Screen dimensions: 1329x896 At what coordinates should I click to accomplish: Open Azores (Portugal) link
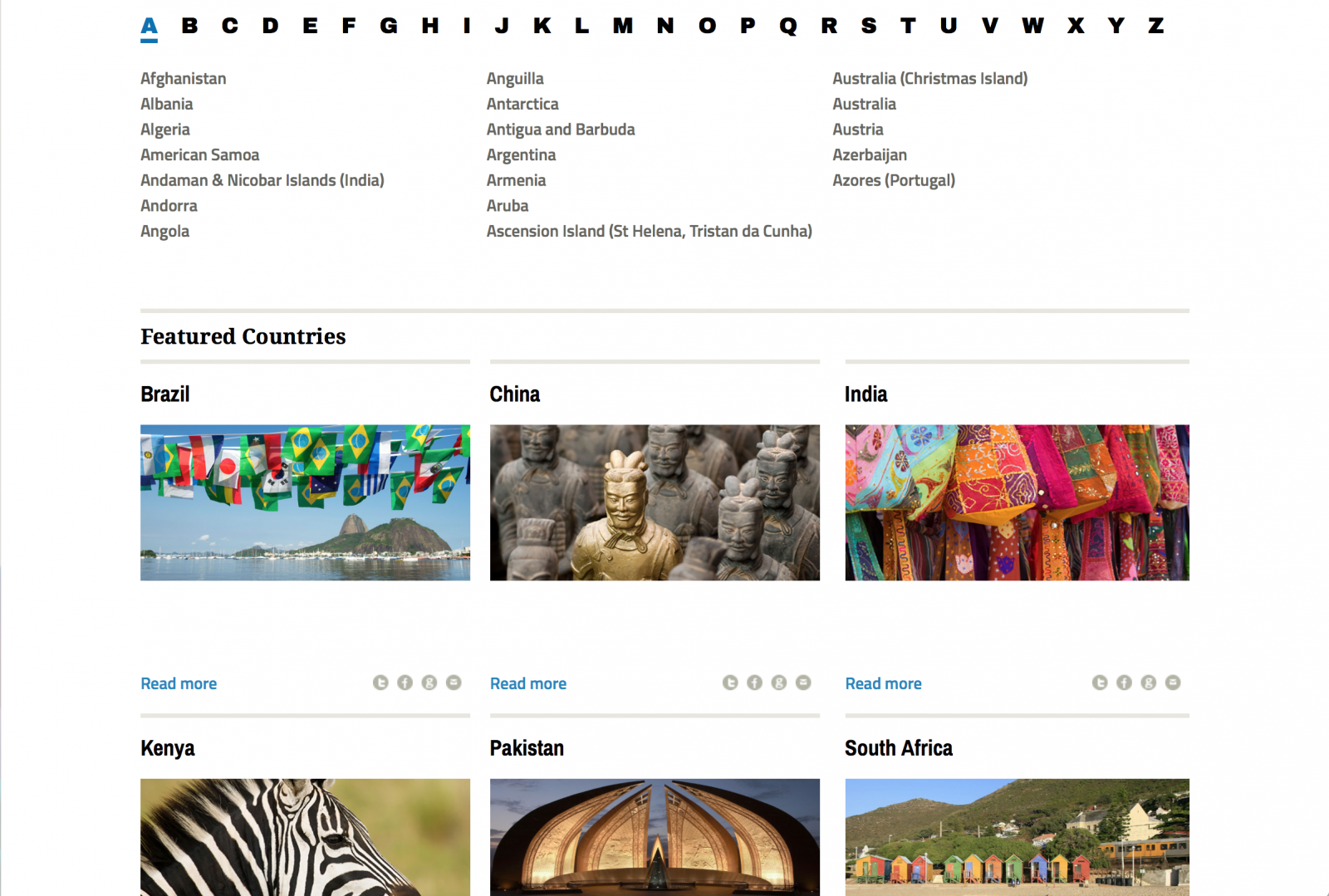pyautogui.click(x=894, y=180)
